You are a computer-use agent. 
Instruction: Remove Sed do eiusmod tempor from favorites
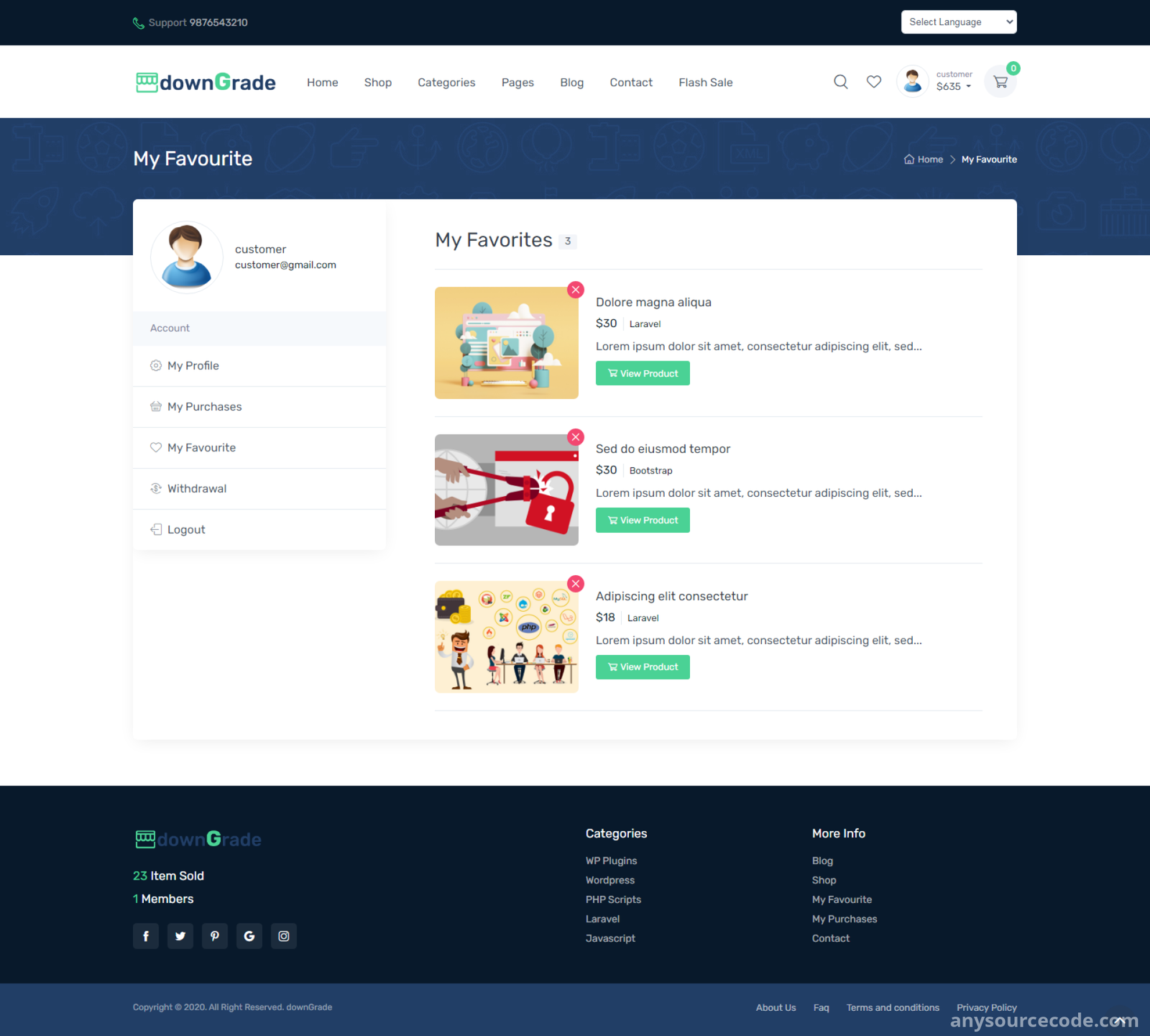click(576, 437)
